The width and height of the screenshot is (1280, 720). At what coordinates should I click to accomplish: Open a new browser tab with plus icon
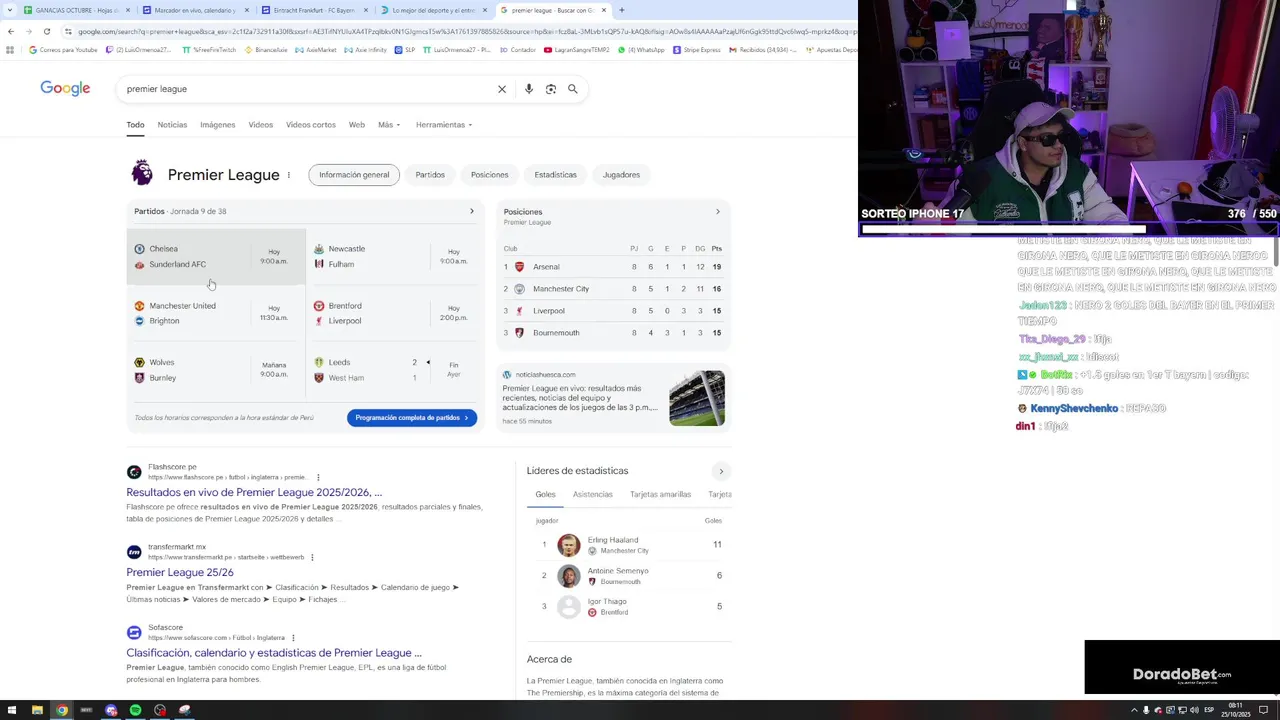[x=622, y=10]
